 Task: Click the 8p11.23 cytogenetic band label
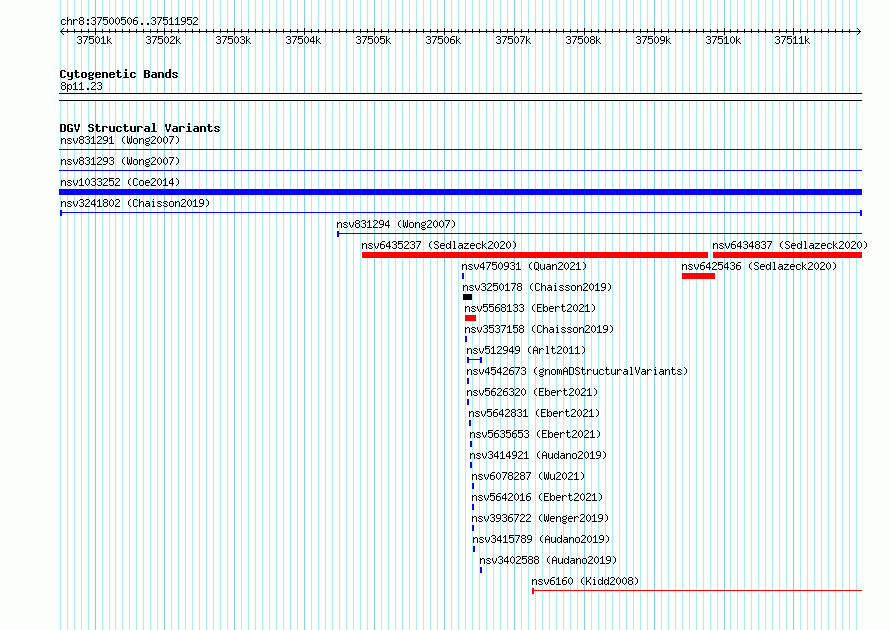(81, 86)
